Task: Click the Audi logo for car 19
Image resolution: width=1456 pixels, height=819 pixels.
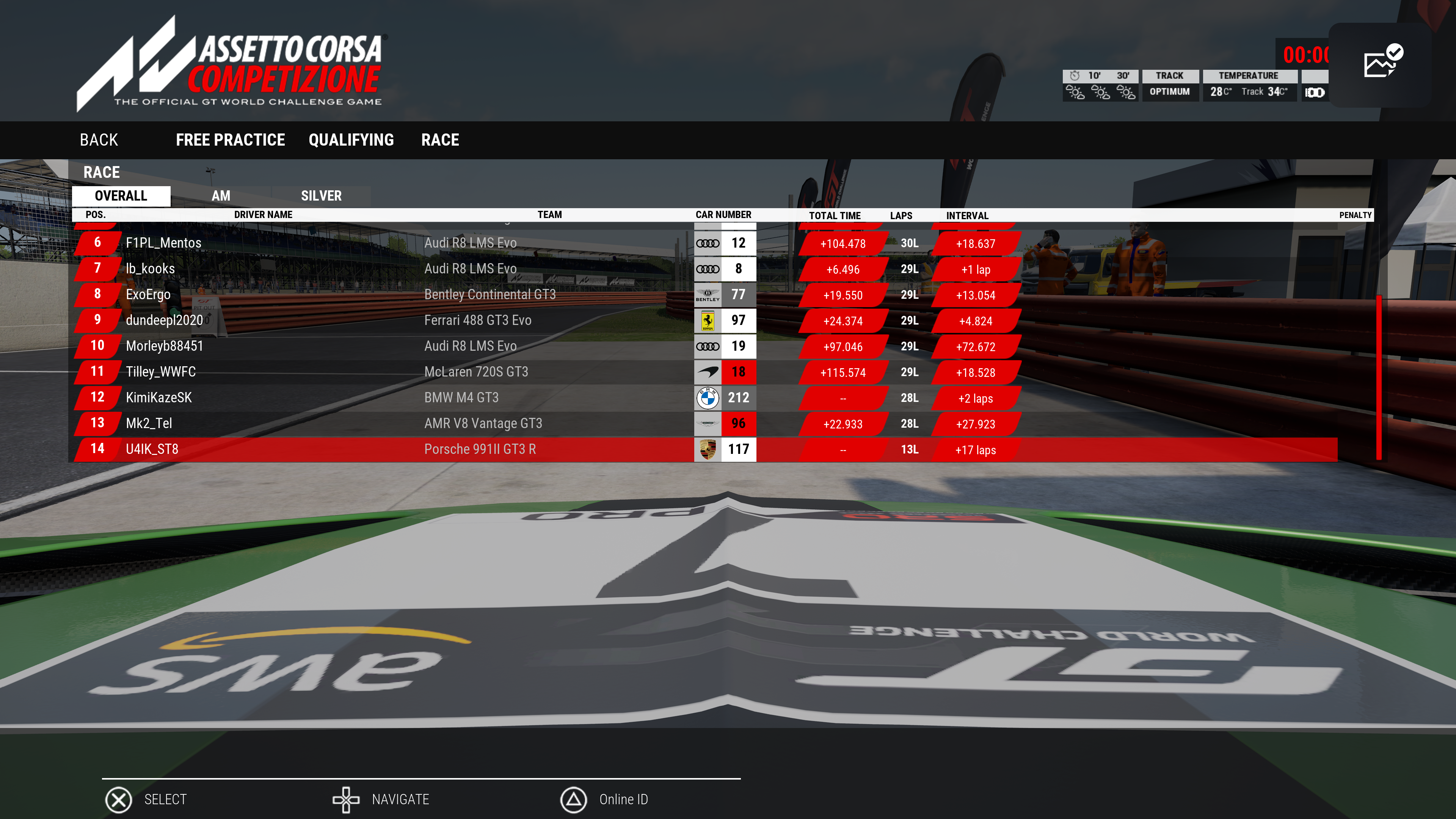Action: click(708, 346)
